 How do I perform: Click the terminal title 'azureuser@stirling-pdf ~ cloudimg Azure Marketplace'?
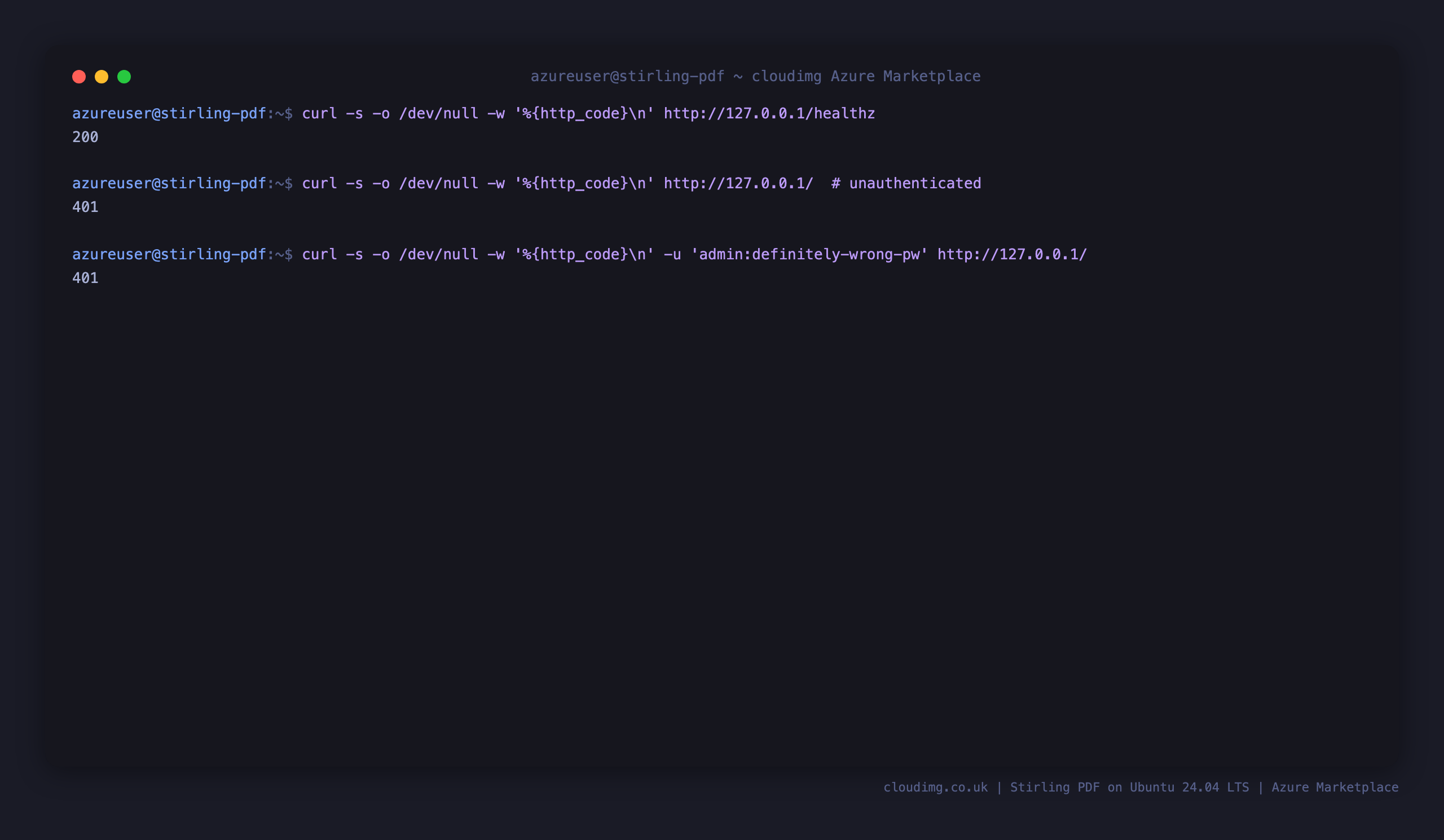[755, 76]
